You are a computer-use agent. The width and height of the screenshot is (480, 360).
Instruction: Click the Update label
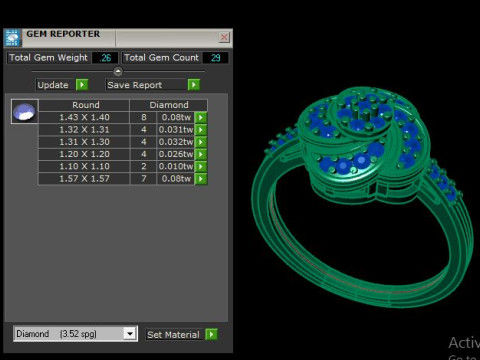click(x=53, y=85)
